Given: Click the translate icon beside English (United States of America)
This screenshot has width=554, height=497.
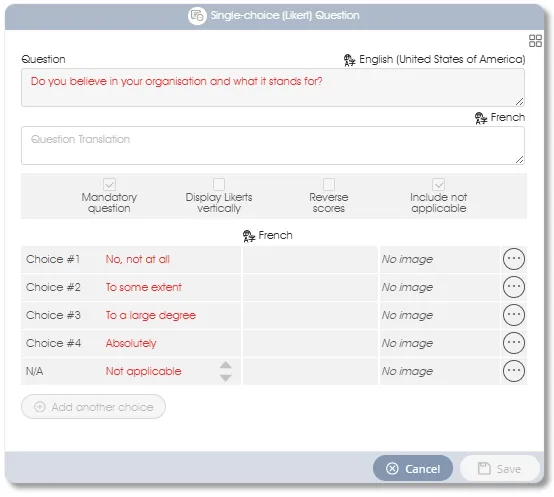Looking at the screenshot, I should [349, 60].
